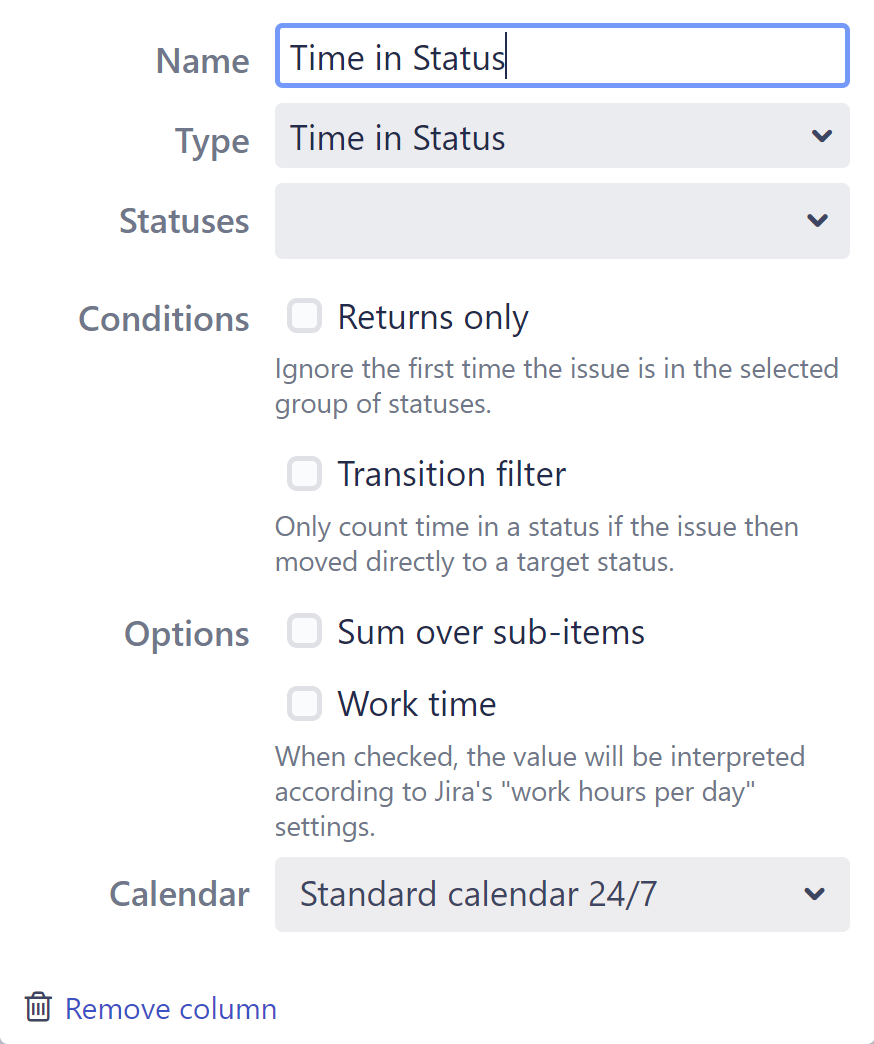The height and width of the screenshot is (1044, 874).
Task: Click the Transition filter label text
Action: [451, 474]
